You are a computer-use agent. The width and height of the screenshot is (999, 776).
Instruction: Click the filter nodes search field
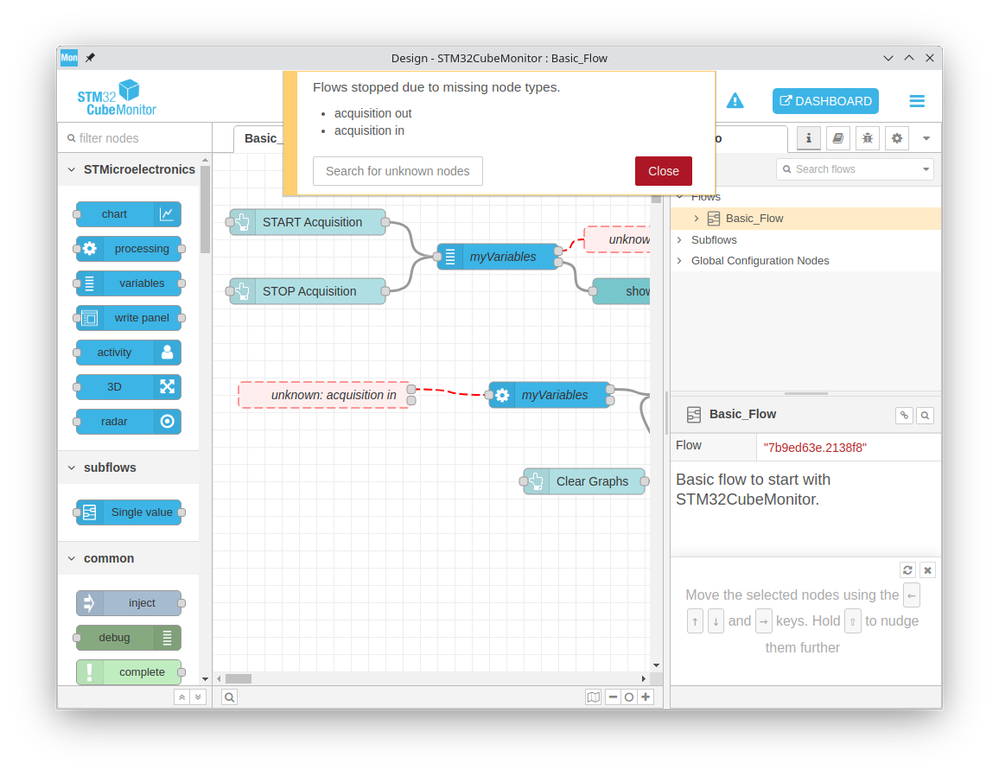pos(135,138)
